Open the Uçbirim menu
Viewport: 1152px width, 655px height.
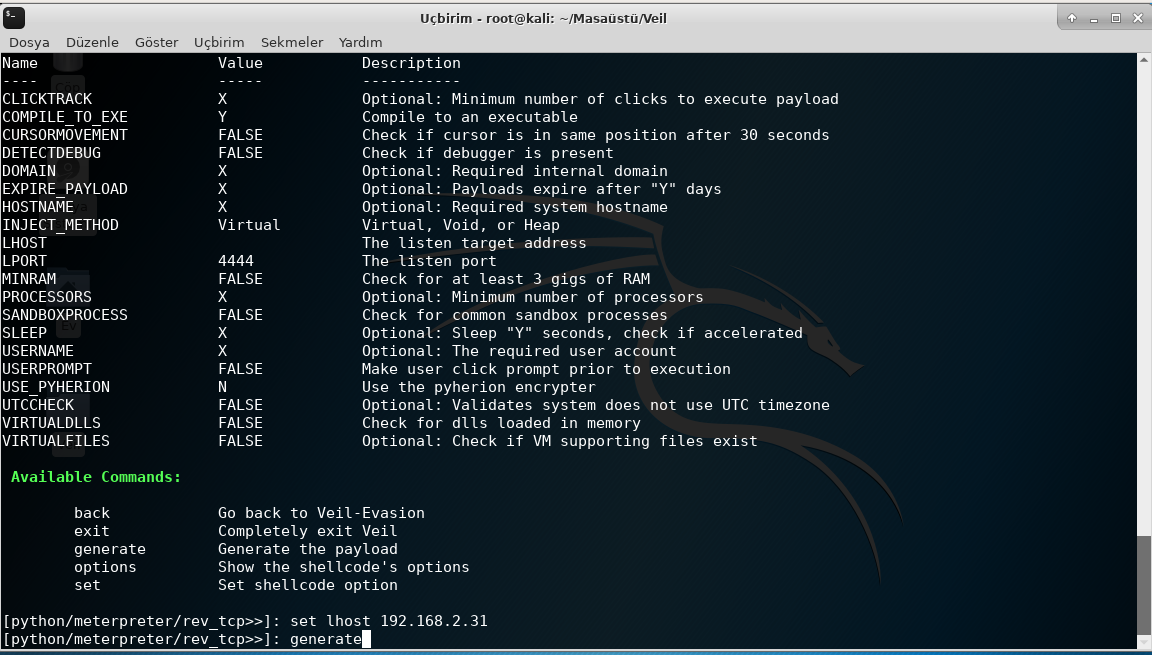point(219,43)
